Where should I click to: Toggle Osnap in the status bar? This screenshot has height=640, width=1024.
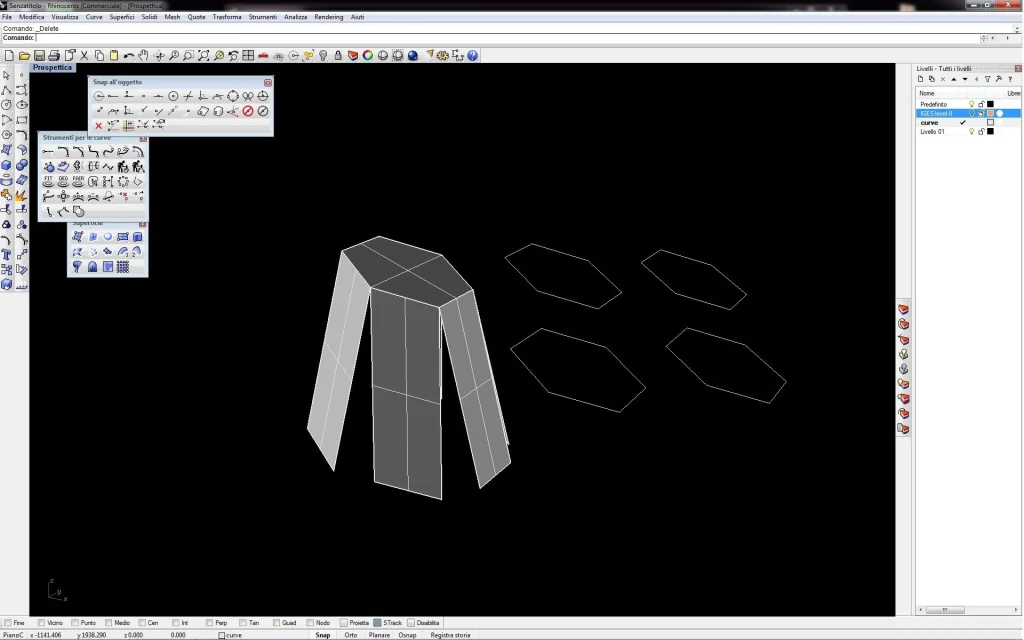[408, 635]
